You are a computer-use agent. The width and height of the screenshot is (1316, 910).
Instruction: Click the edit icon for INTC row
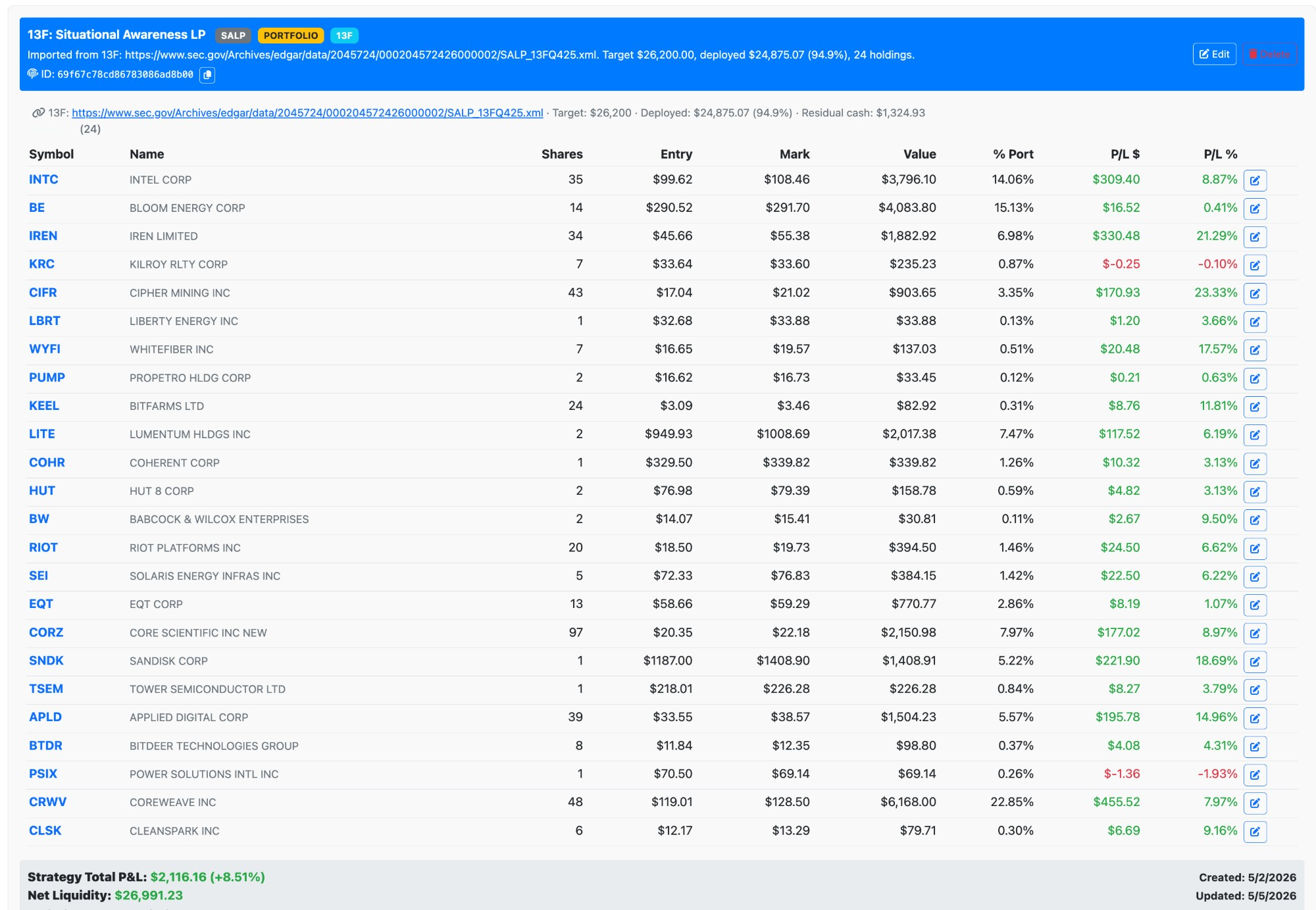click(x=1255, y=180)
